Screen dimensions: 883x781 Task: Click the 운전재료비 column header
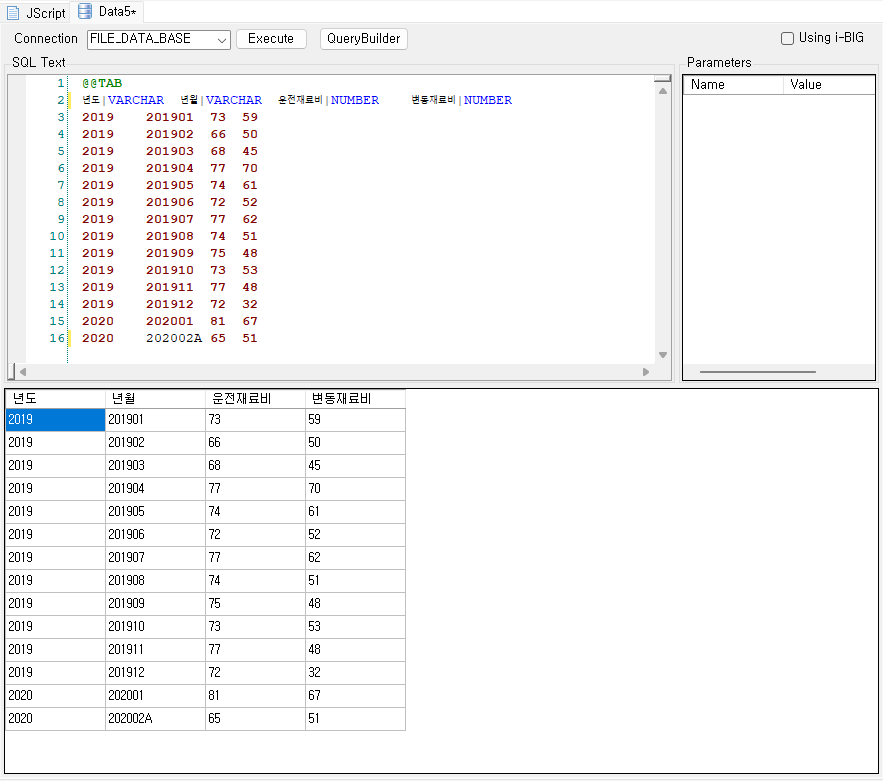[255, 399]
